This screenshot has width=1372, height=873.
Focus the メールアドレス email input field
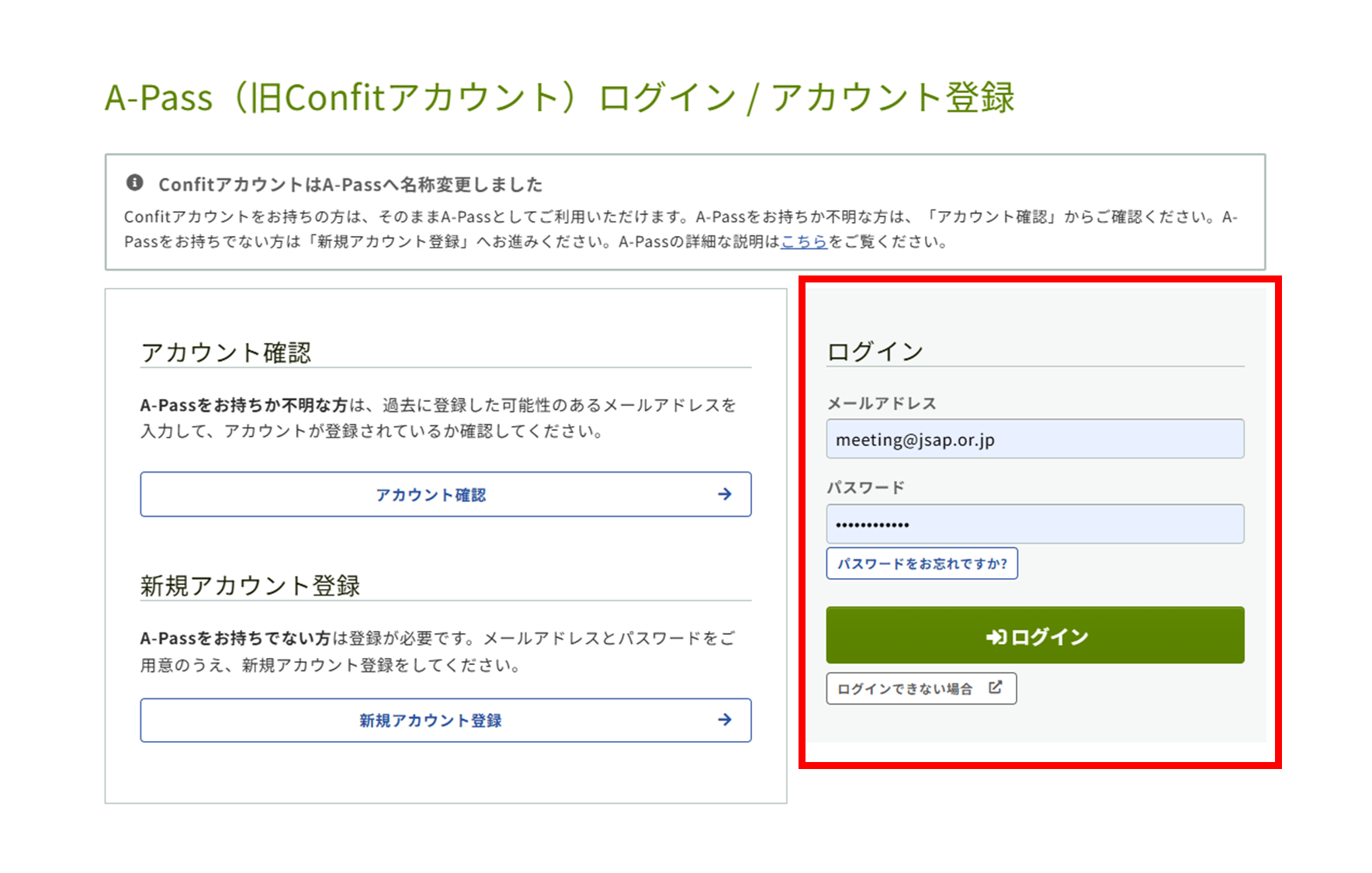point(1034,439)
